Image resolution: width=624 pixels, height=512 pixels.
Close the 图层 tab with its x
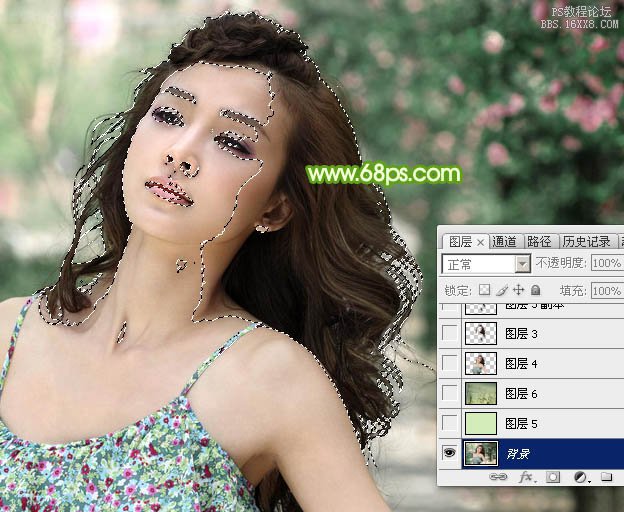(480, 242)
